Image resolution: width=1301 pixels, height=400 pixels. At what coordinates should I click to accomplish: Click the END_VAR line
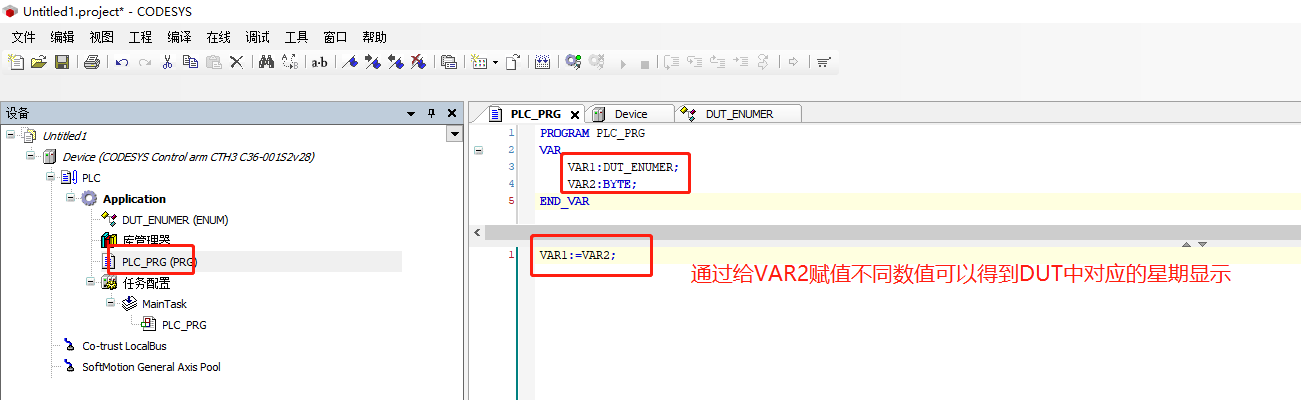point(564,201)
